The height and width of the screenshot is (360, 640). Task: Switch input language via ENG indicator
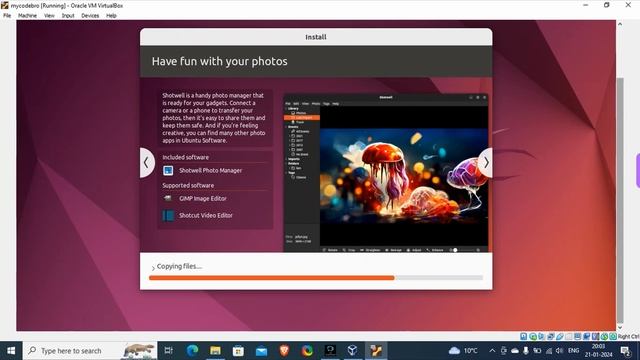(573, 351)
